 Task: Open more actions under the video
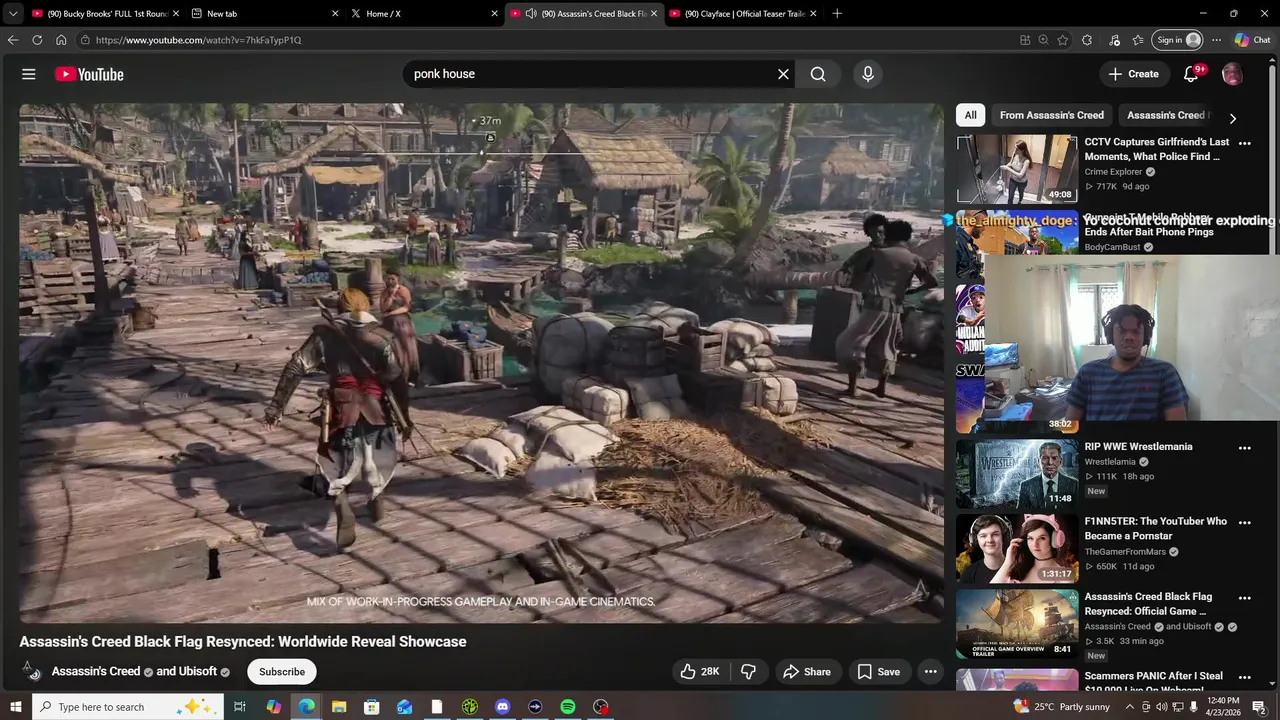point(931,672)
